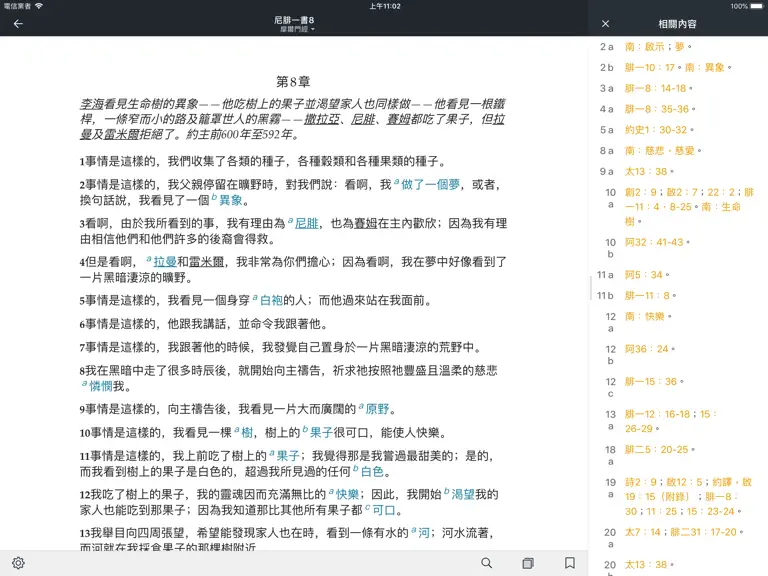The width and height of the screenshot is (768, 576).
Task: Open reference 5a 約史1：30-32
Action: point(659,130)
